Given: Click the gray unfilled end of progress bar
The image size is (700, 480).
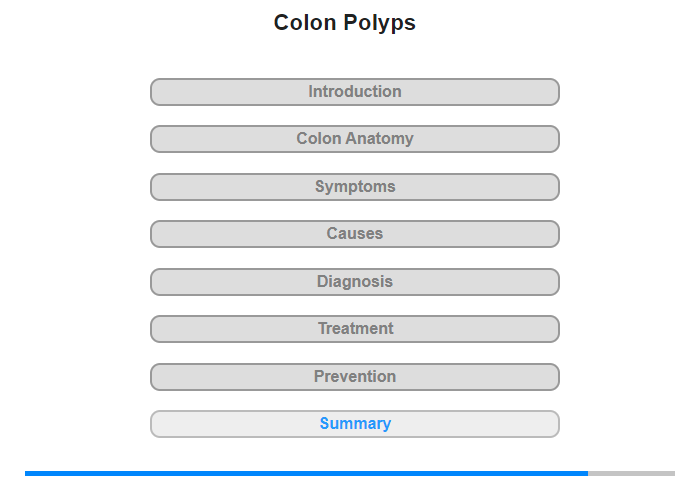Looking at the screenshot, I should [x=631, y=473].
